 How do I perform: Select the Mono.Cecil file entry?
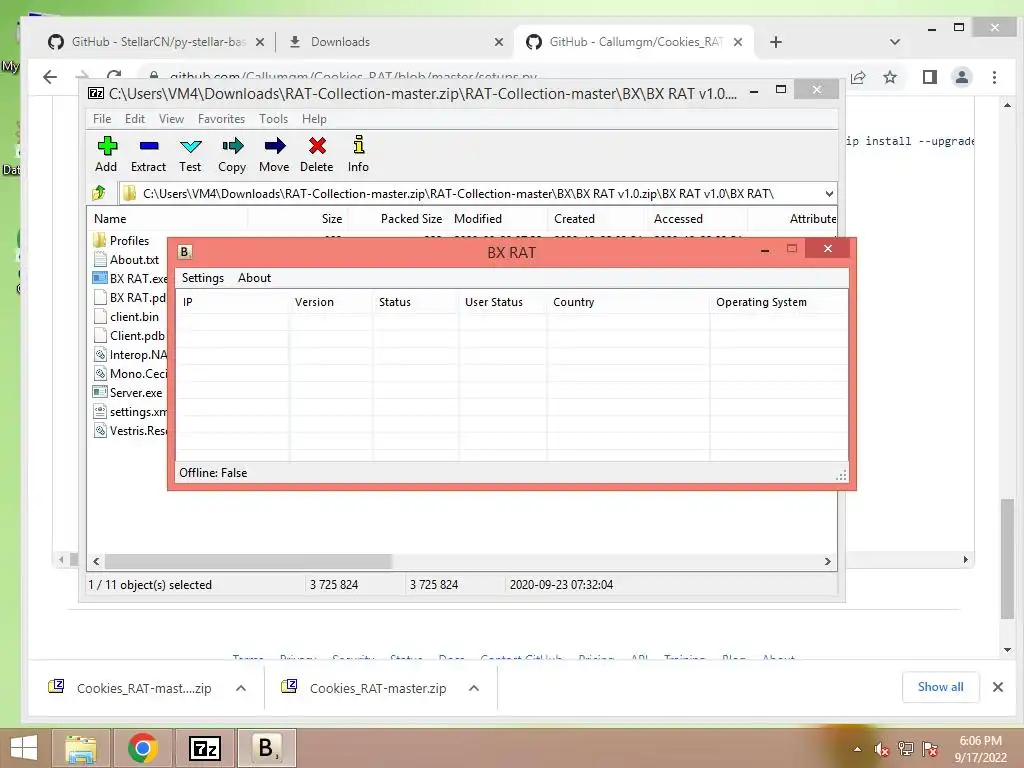130,374
